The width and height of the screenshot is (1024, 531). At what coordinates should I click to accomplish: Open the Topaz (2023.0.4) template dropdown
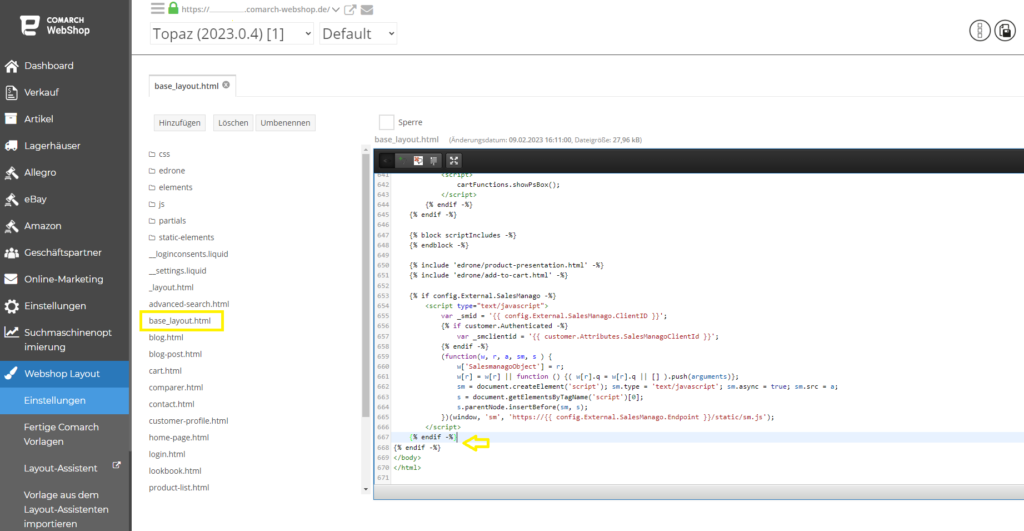pos(231,33)
